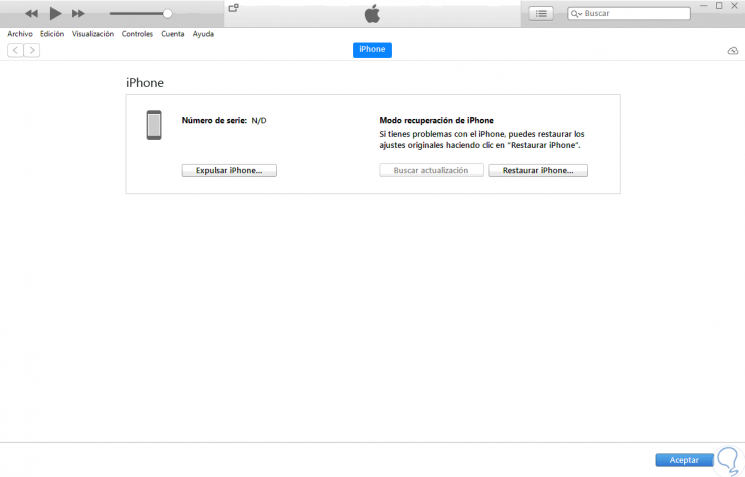Open the list view icon button
This screenshot has height=477, width=745.
(x=541, y=14)
